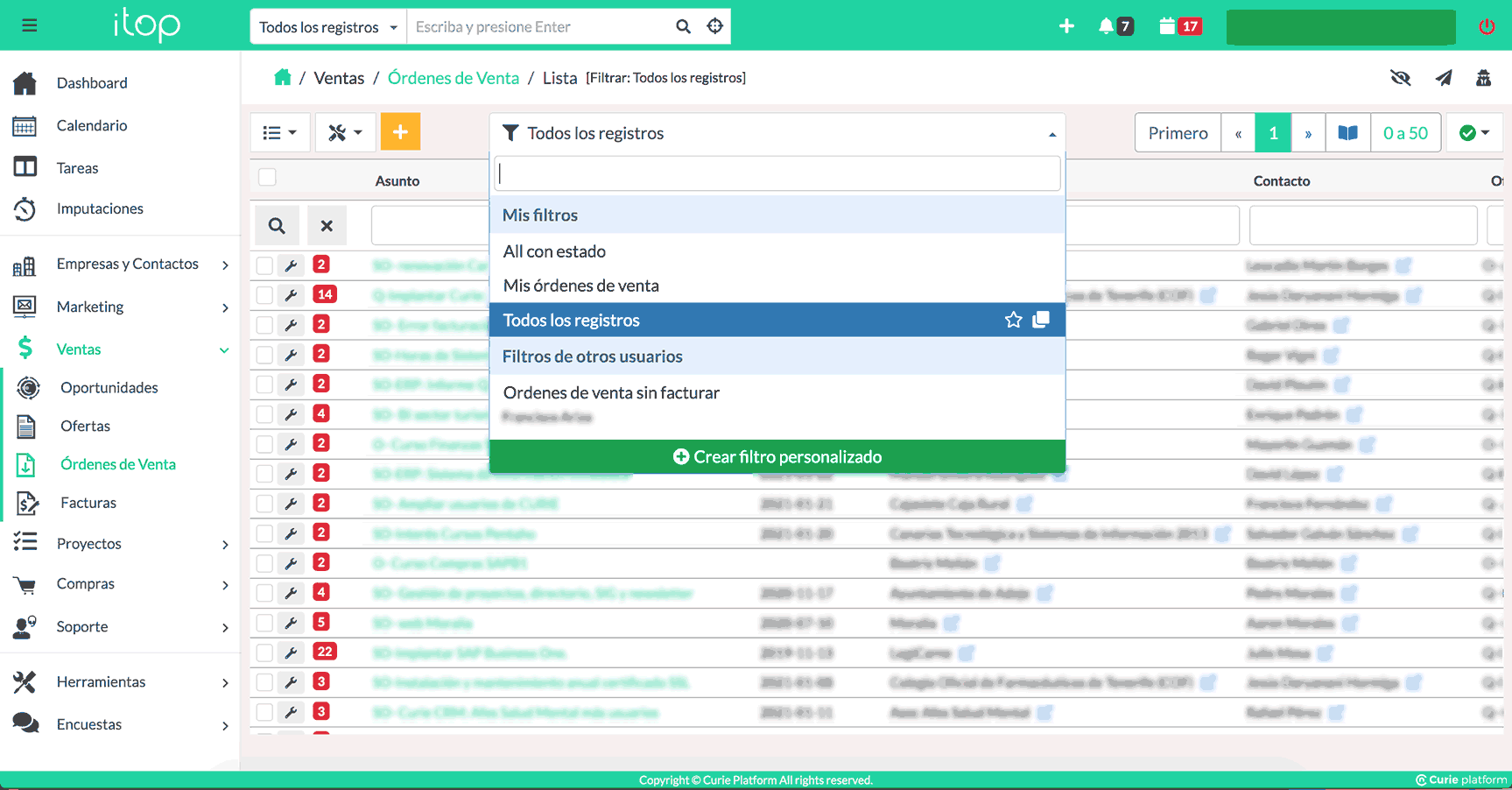The image size is (1512, 790).
Task: Tick the checkbox on the first table row
Action: [x=264, y=265]
